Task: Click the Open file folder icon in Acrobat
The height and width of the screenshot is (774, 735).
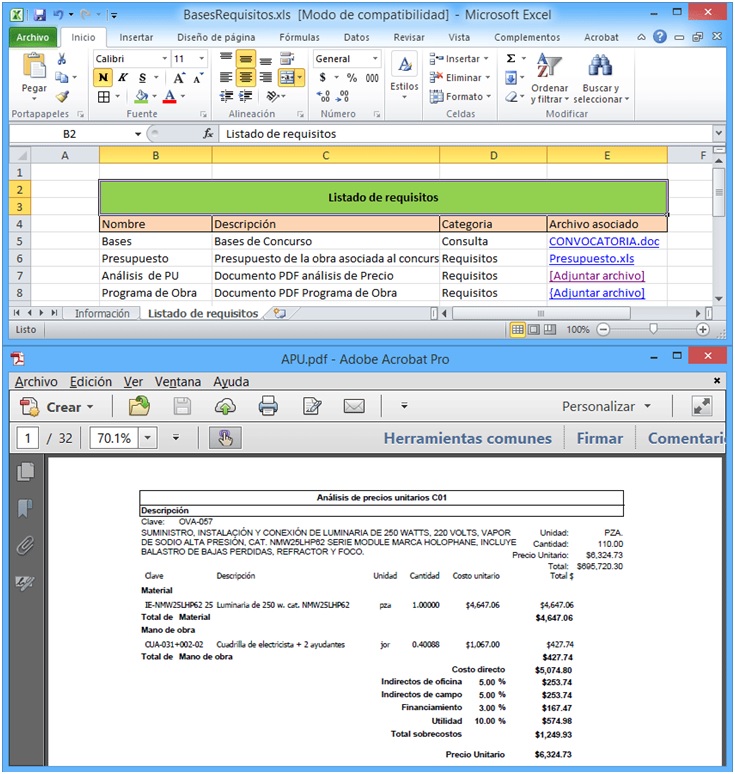Action: (x=139, y=406)
